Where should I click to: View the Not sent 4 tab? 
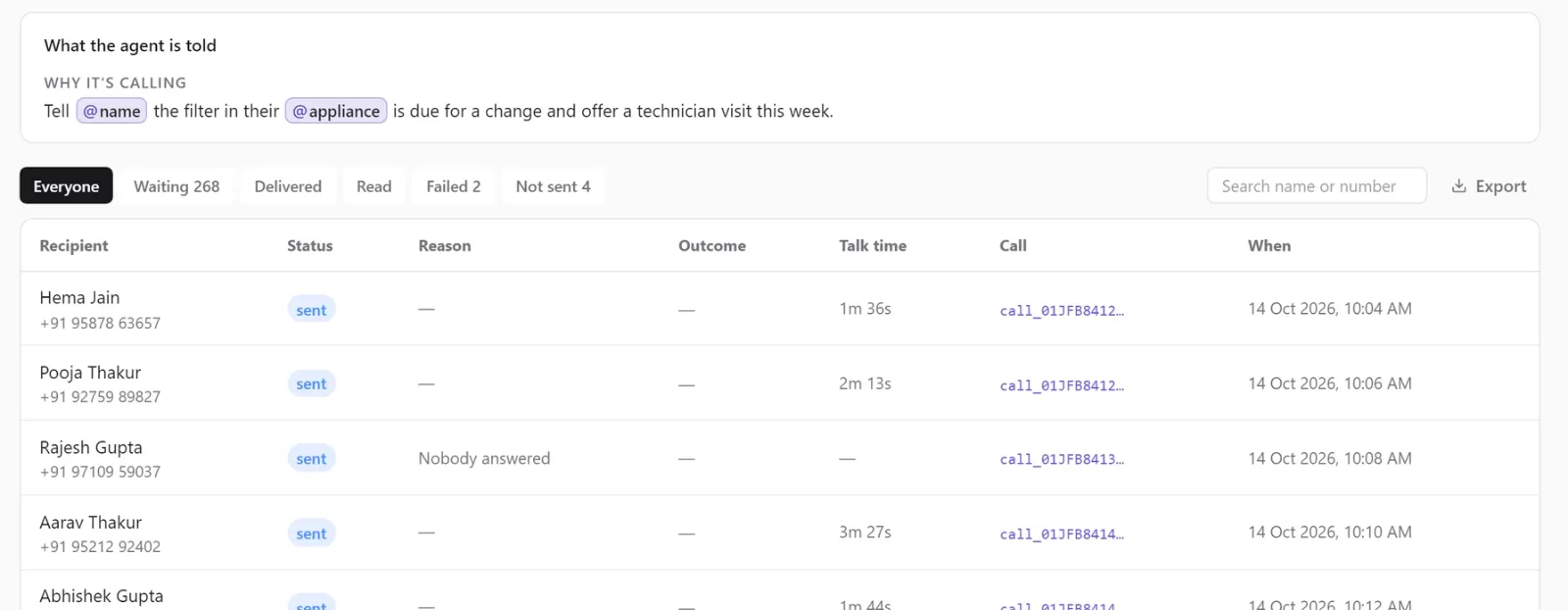[x=553, y=186]
